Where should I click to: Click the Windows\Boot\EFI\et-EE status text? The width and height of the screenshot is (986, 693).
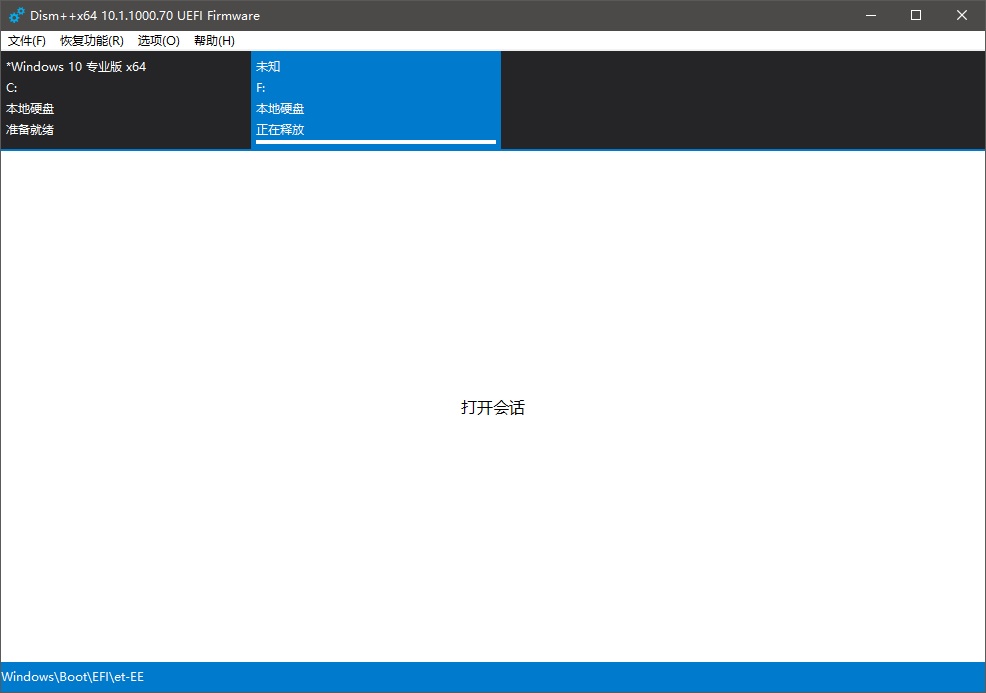click(73, 677)
